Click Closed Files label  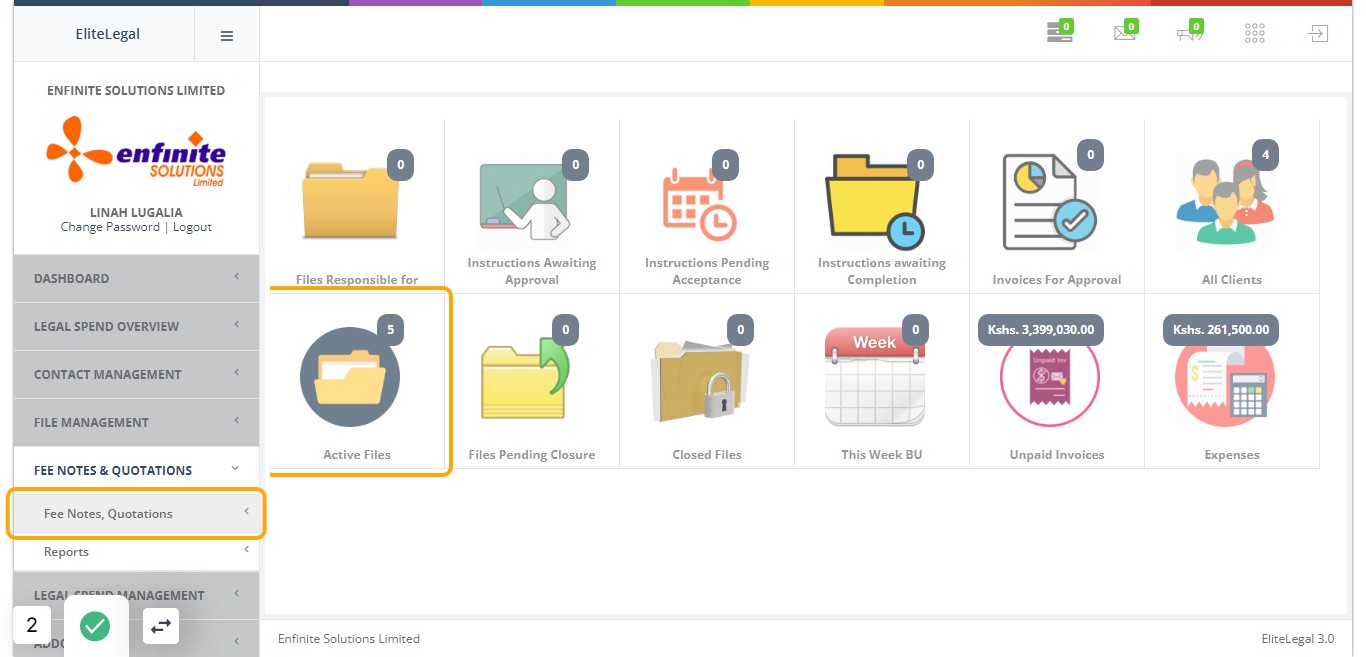click(707, 455)
